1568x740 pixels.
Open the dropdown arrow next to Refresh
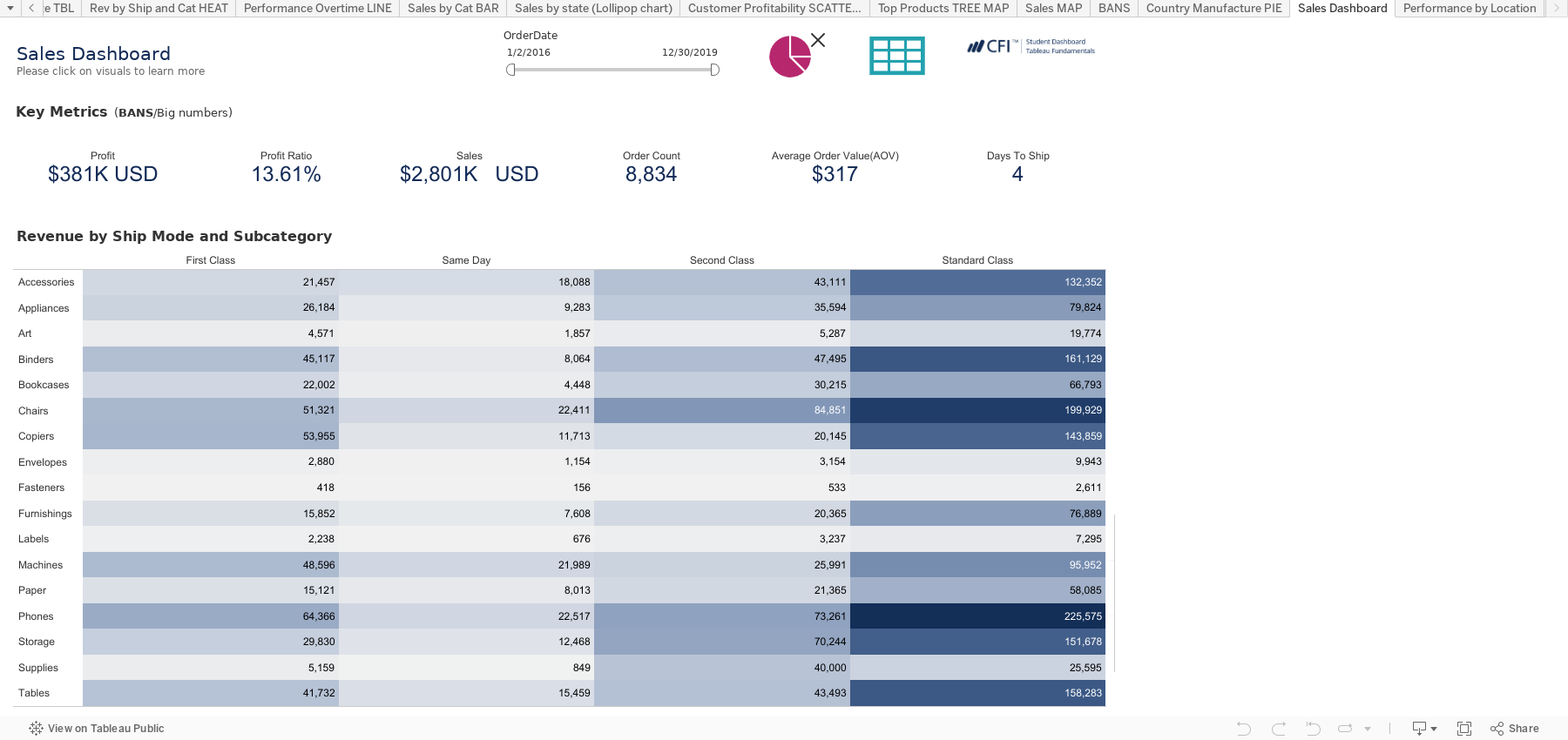[1368, 729]
